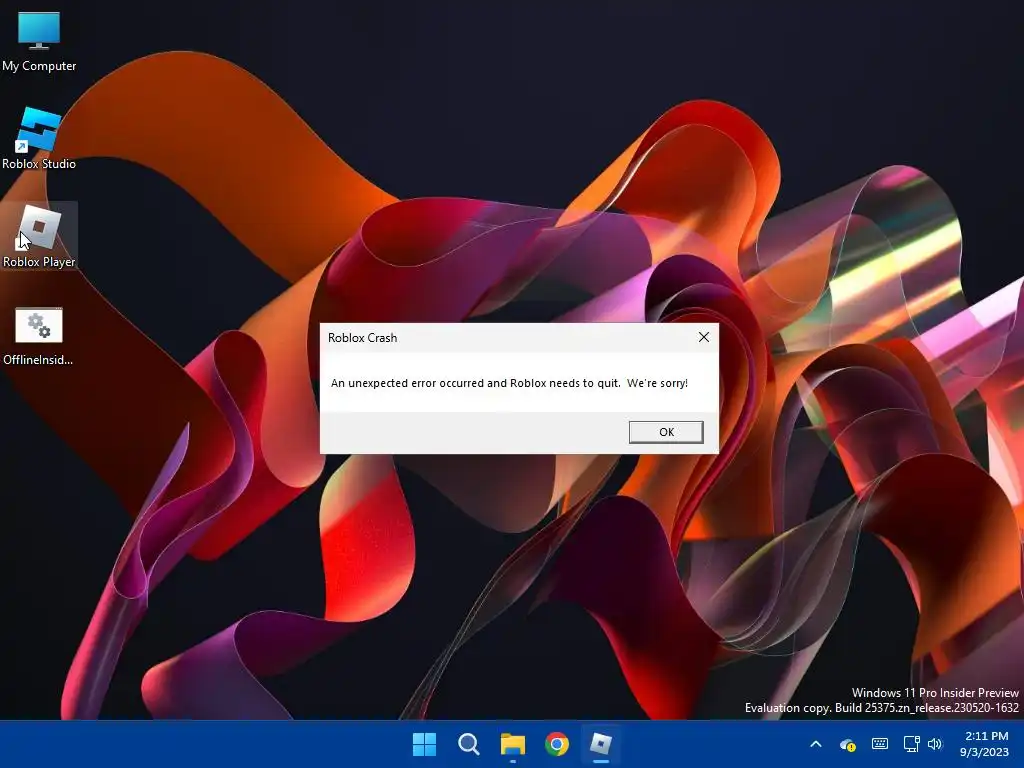Open the volume speaker icon
The height and width of the screenshot is (768, 1024).
pyautogui.click(x=935, y=744)
